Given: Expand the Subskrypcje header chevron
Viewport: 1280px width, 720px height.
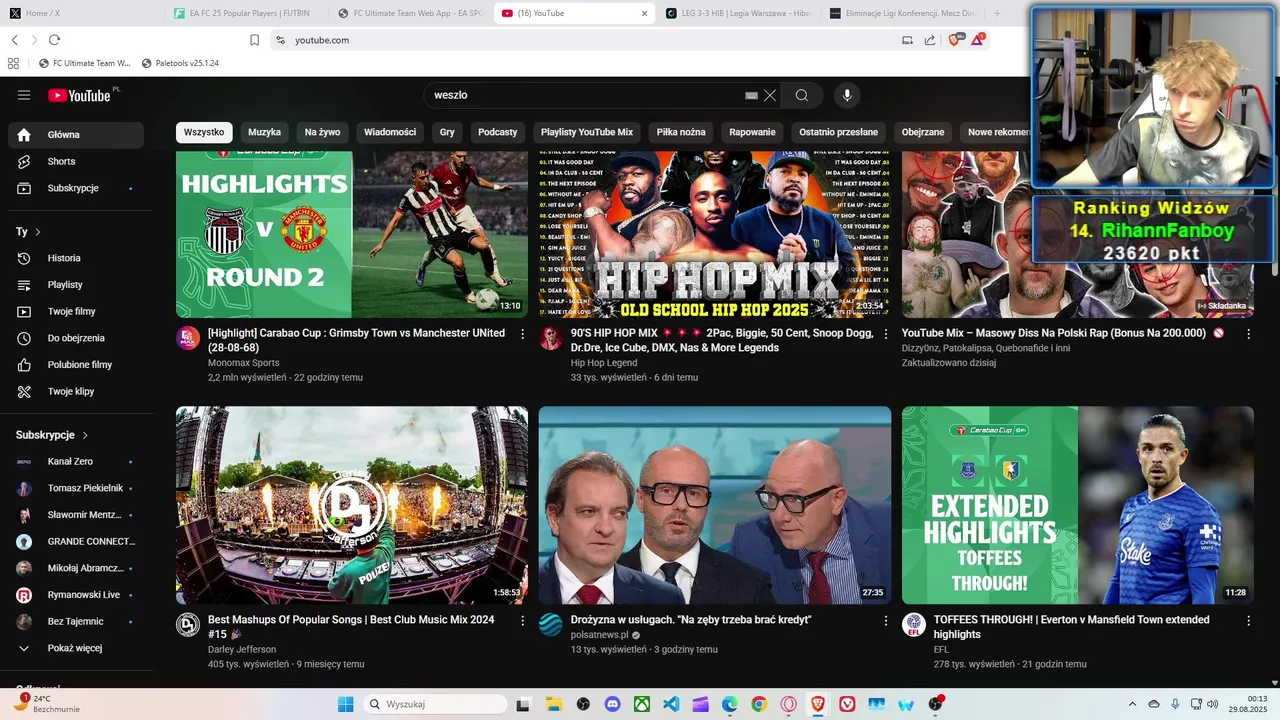Looking at the screenshot, I should pyautogui.click(x=85, y=435).
